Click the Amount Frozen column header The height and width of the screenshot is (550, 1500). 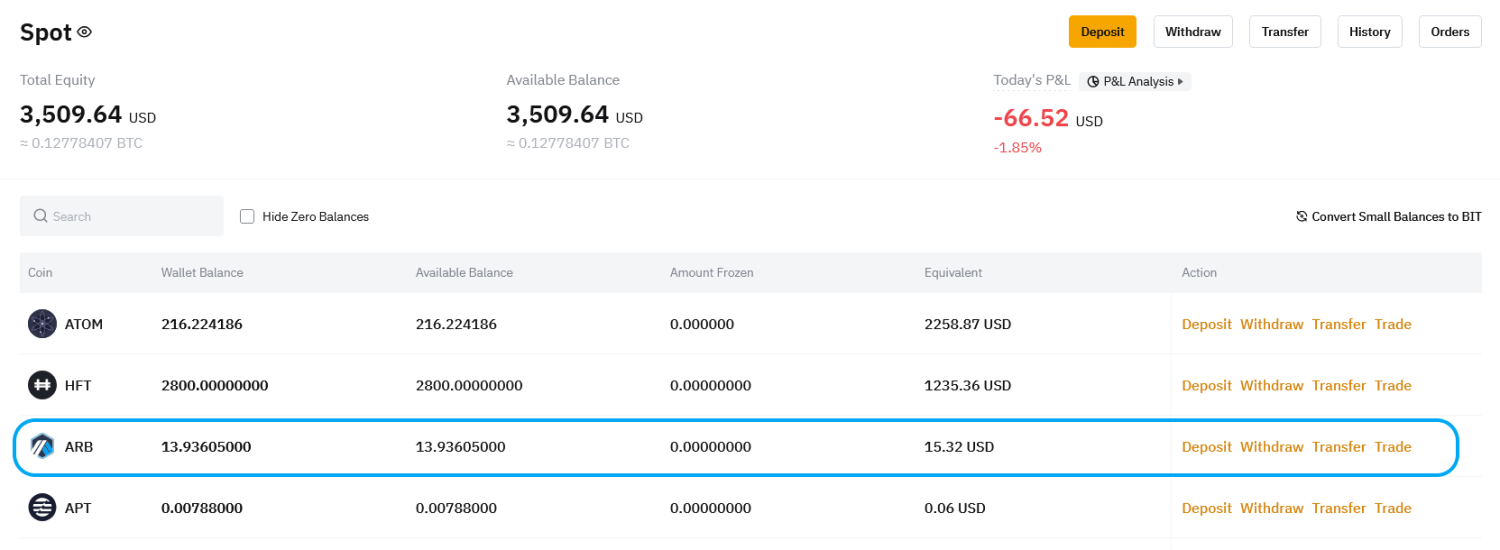click(x=712, y=272)
